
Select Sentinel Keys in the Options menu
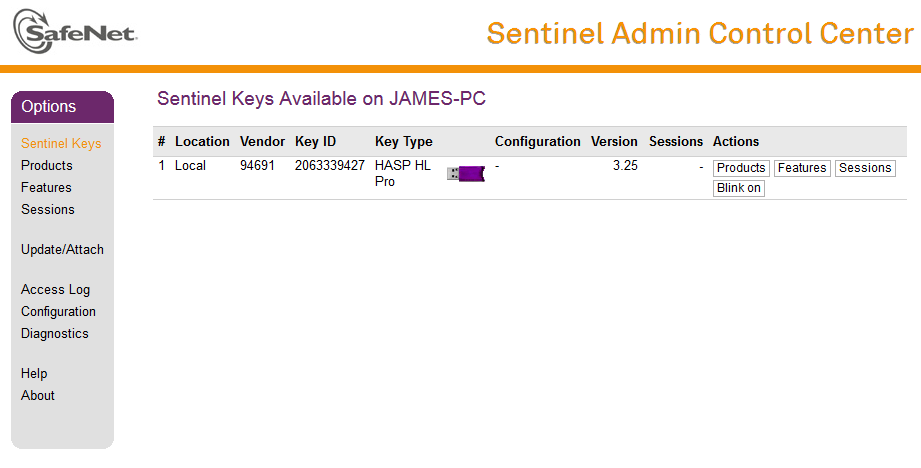click(x=61, y=143)
